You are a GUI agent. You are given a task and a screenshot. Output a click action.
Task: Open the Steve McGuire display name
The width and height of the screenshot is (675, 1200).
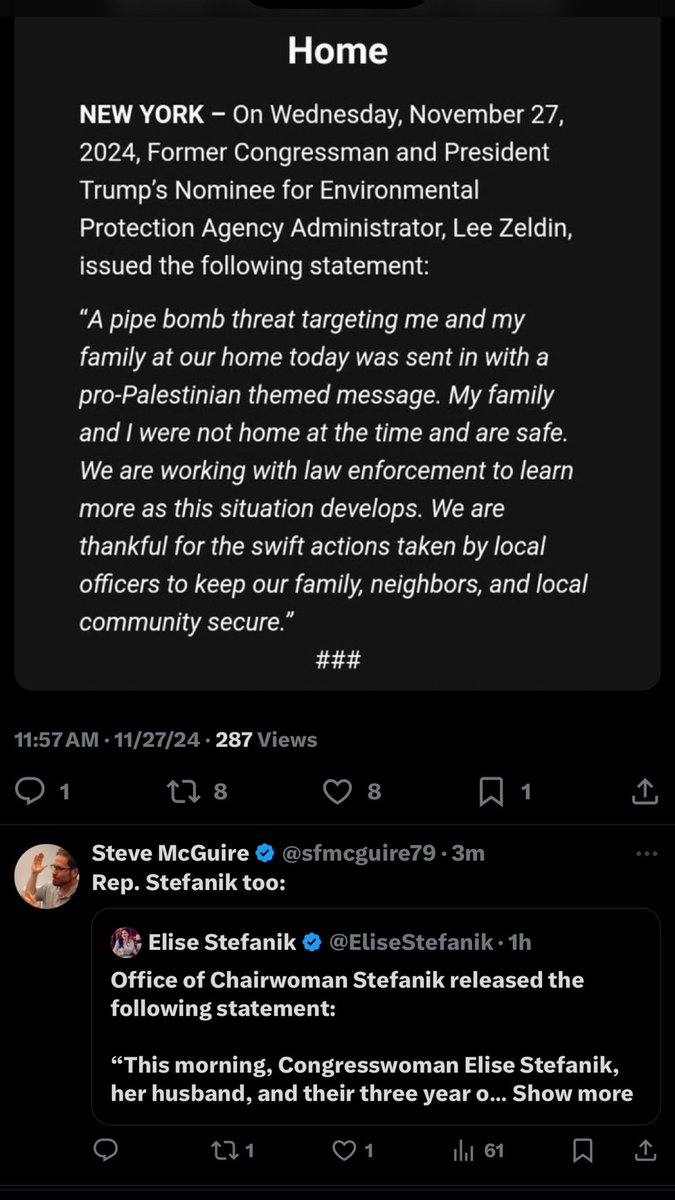(170, 853)
